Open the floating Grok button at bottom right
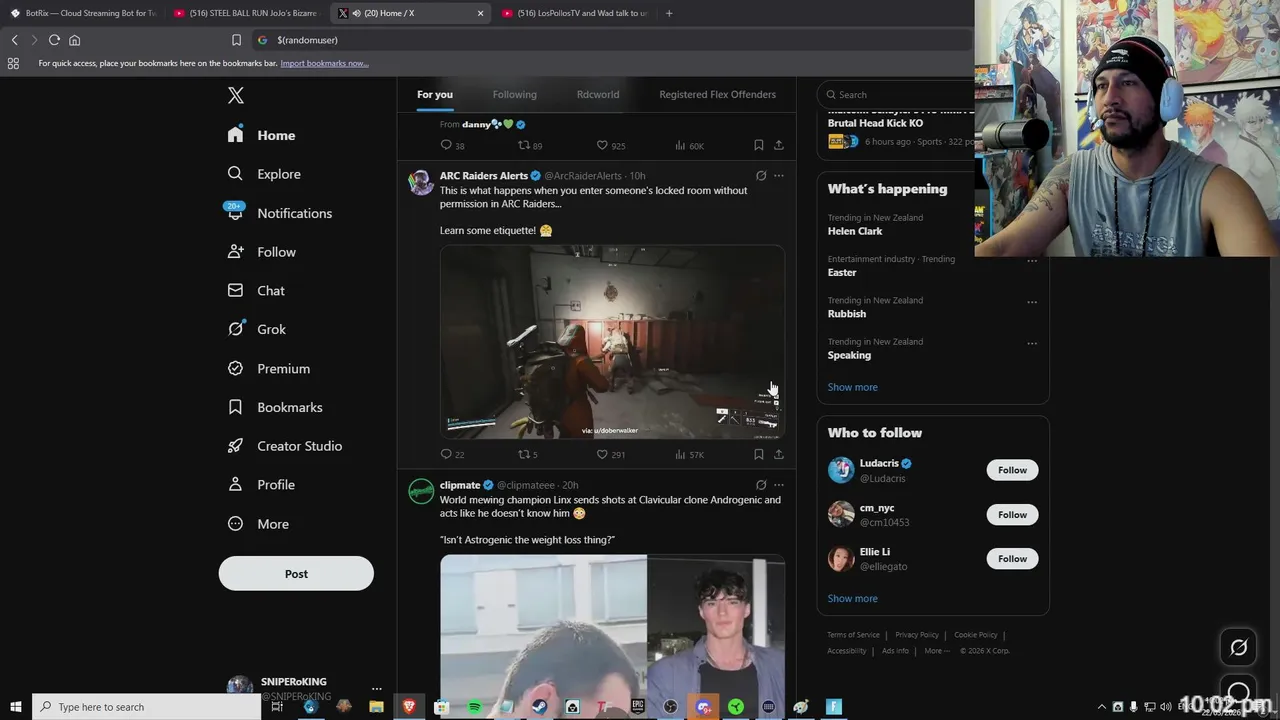 1238,648
